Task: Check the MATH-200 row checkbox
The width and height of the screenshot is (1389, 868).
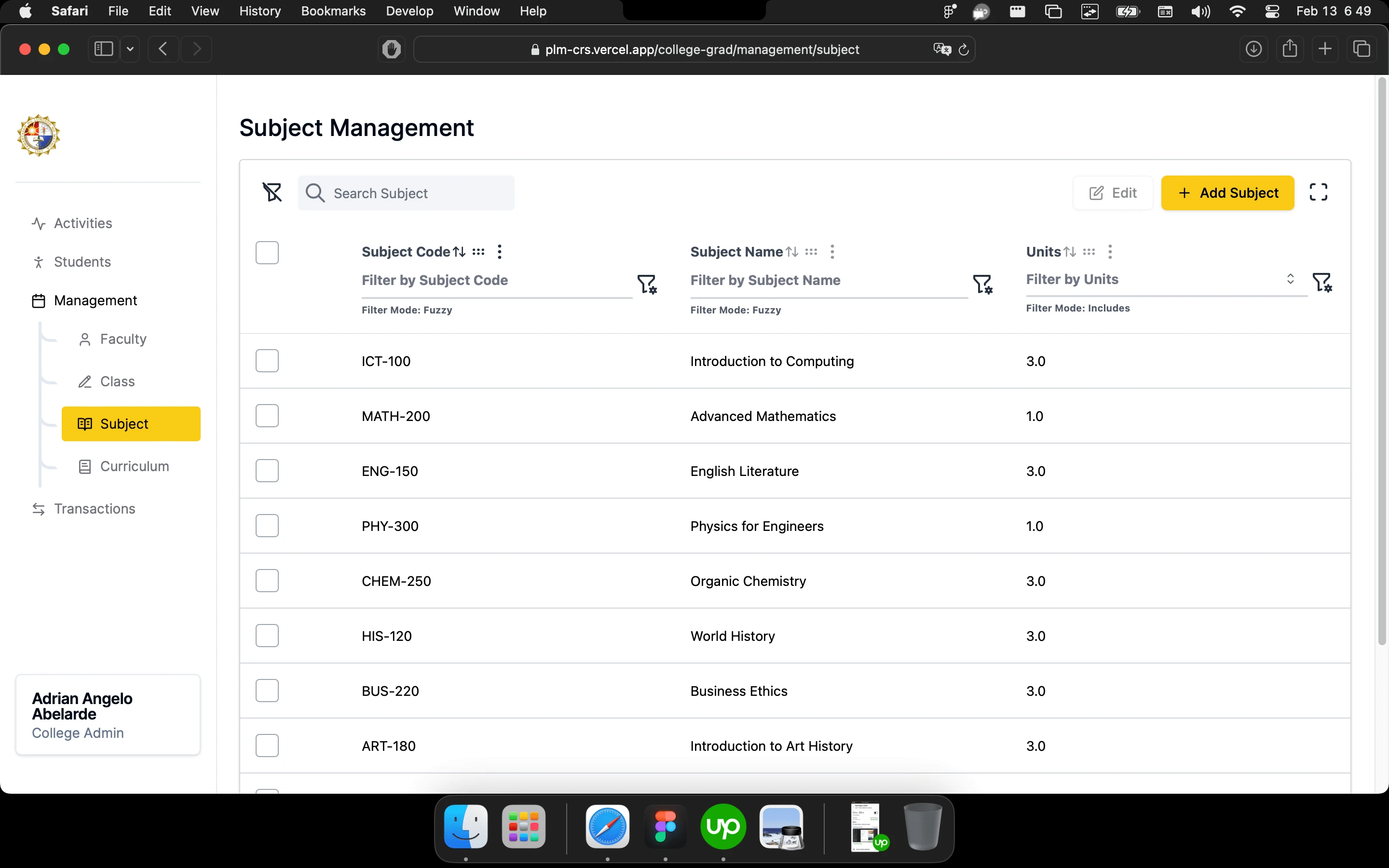Action: 267,416
